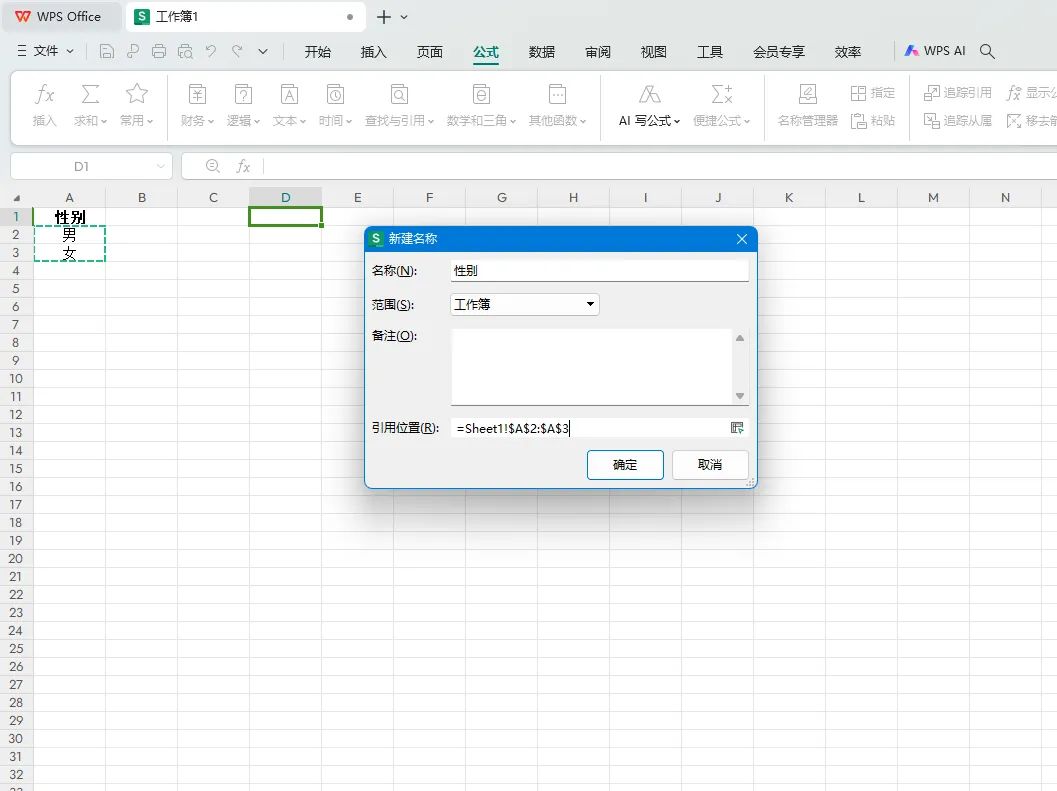This screenshot has width=1057, height=791.
Task: Click the 备注 scrollbar up arrow
Action: [740, 338]
